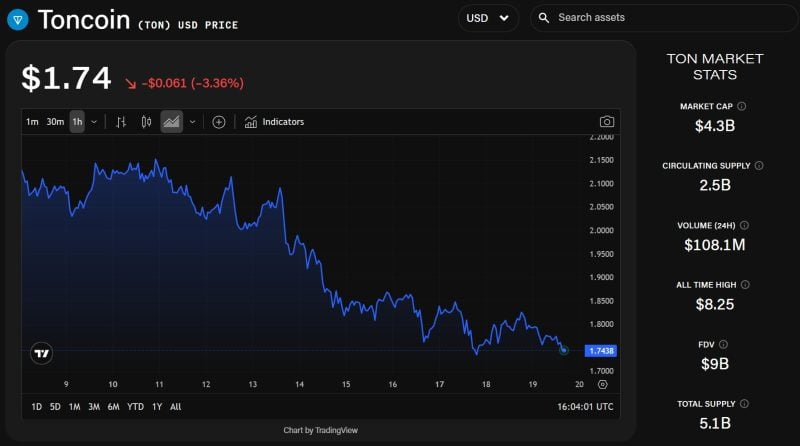This screenshot has width=800, height=446.
Task: Expand the chart style dropdown arrow
Action: tap(192, 122)
